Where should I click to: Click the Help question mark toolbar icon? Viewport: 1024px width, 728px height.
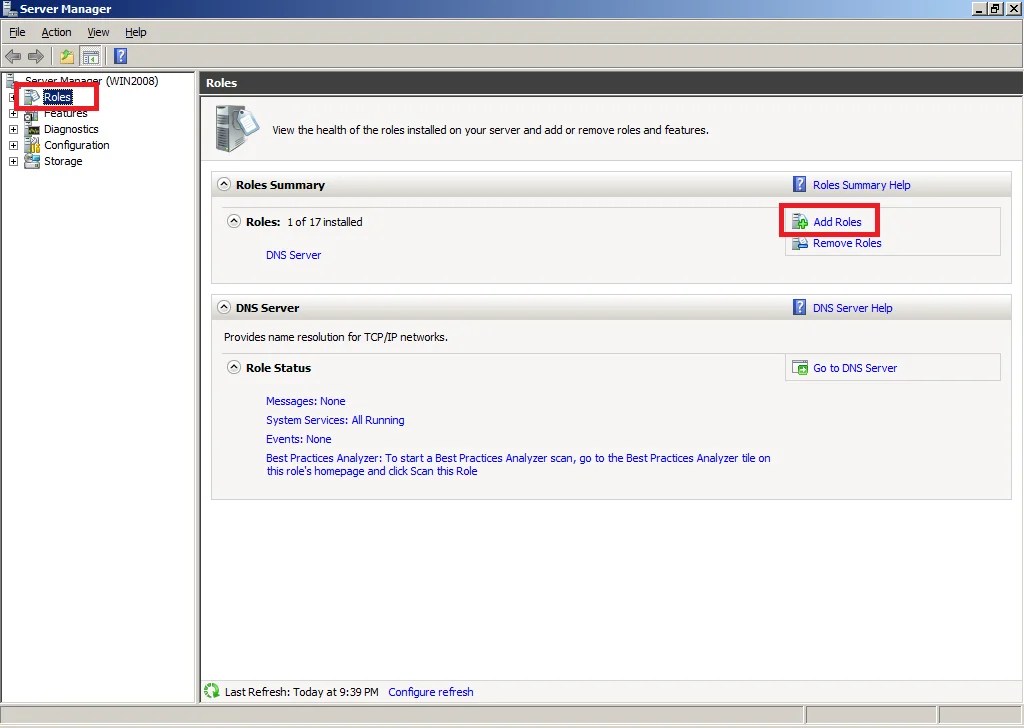coord(121,56)
